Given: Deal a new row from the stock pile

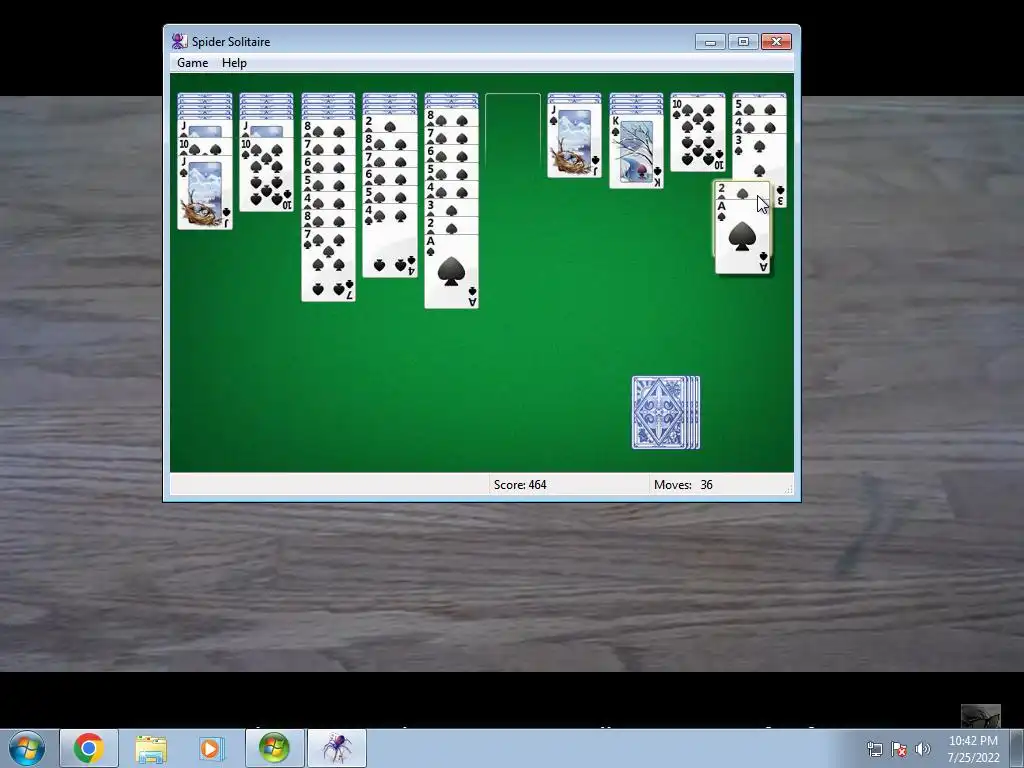Looking at the screenshot, I should [665, 412].
